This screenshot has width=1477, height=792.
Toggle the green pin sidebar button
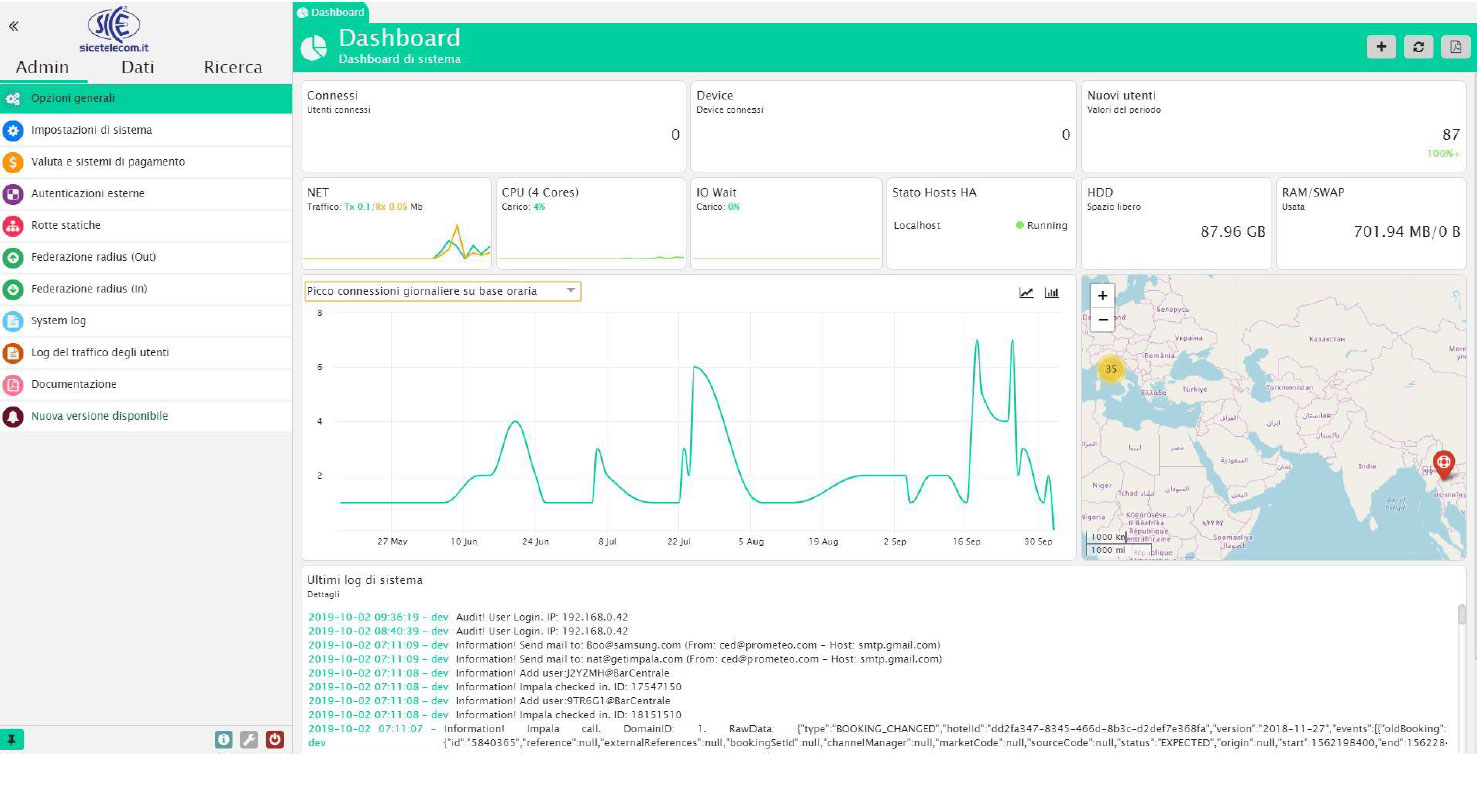coord(12,740)
